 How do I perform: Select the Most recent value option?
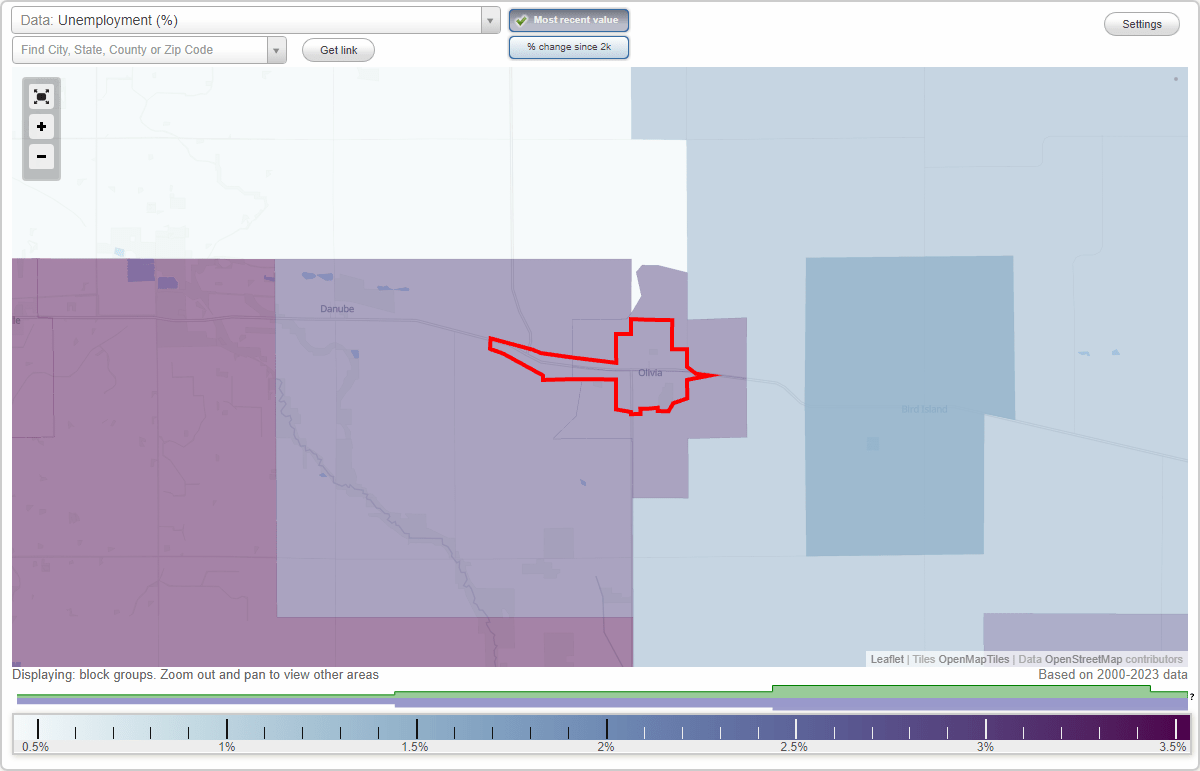click(569, 20)
